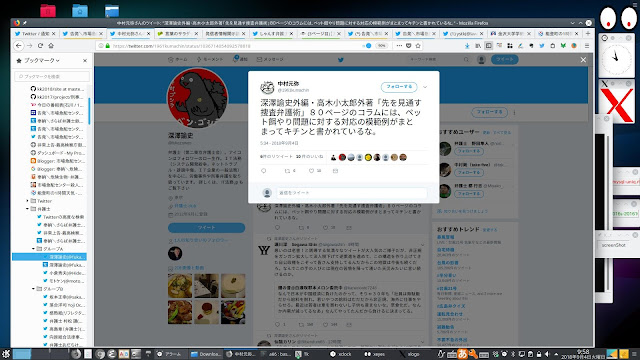Image resolution: width=640 pixels, height=360 pixels.
Task: Open a new tab with plus button
Action: click(588, 33)
